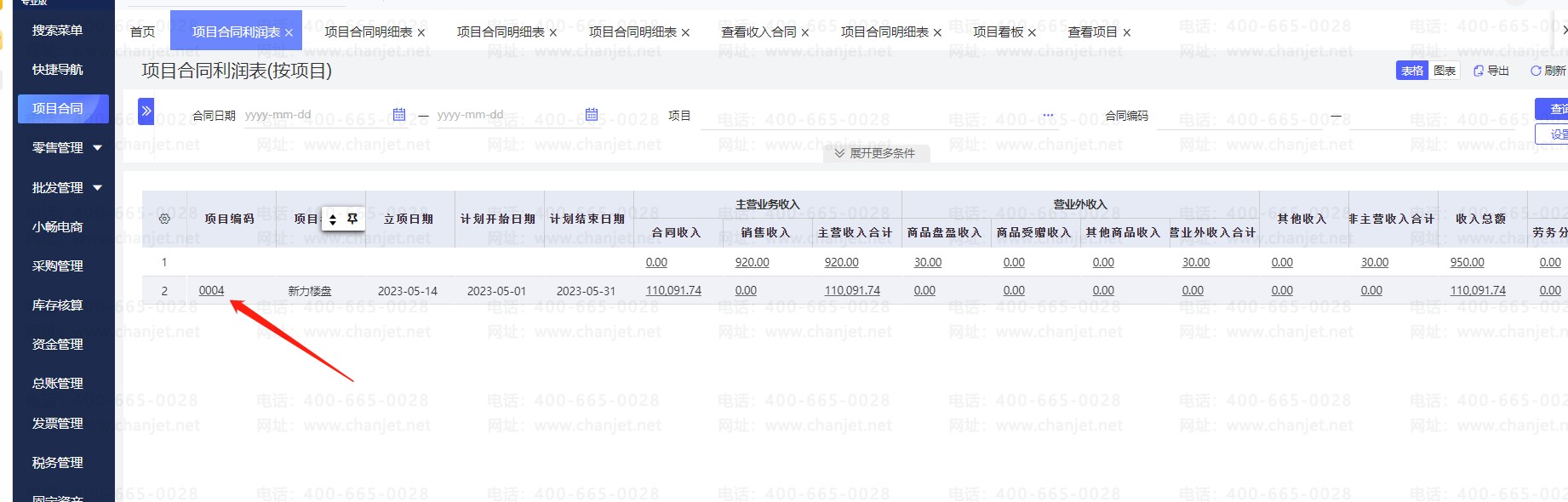Open 库存核算 in the sidebar
Image resolution: width=1568 pixels, height=502 pixels.
pos(58,305)
